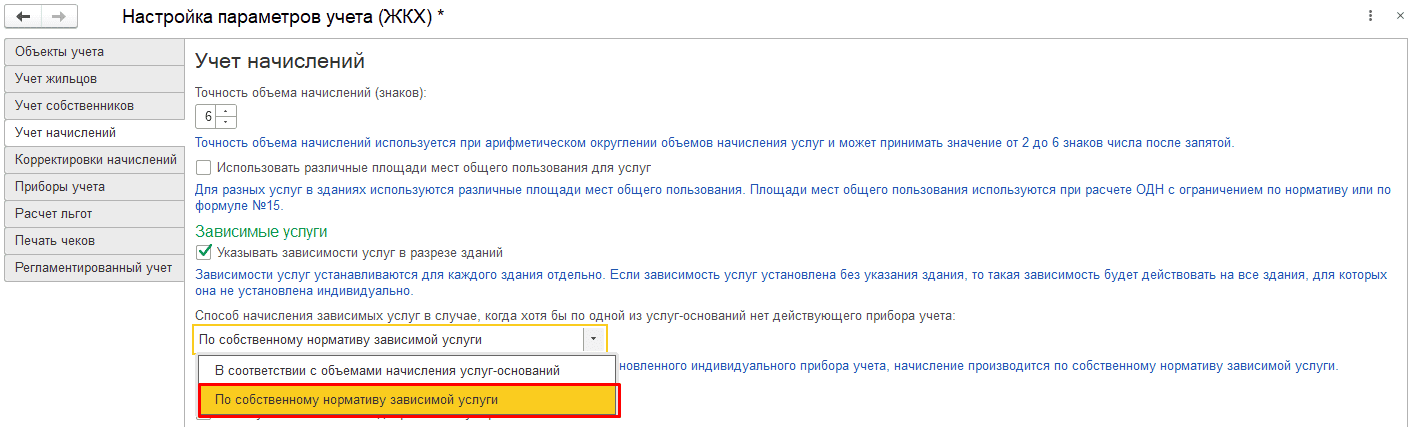1416x427 pixels.
Task: Click the forward navigation arrow
Action: click(59, 17)
